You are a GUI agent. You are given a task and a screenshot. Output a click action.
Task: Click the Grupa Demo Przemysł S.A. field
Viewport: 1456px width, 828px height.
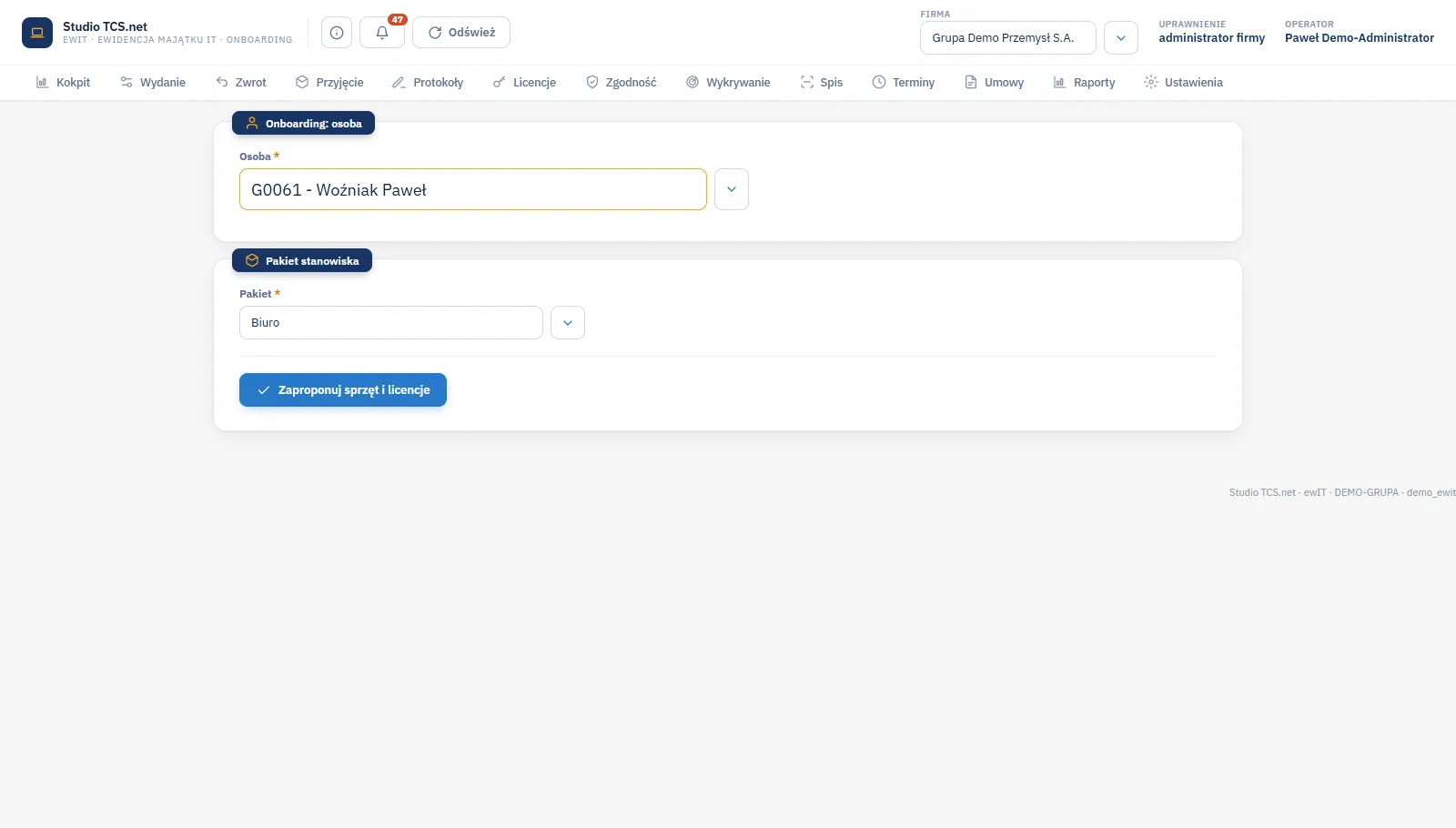pyautogui.click(x=1008, y=38)
